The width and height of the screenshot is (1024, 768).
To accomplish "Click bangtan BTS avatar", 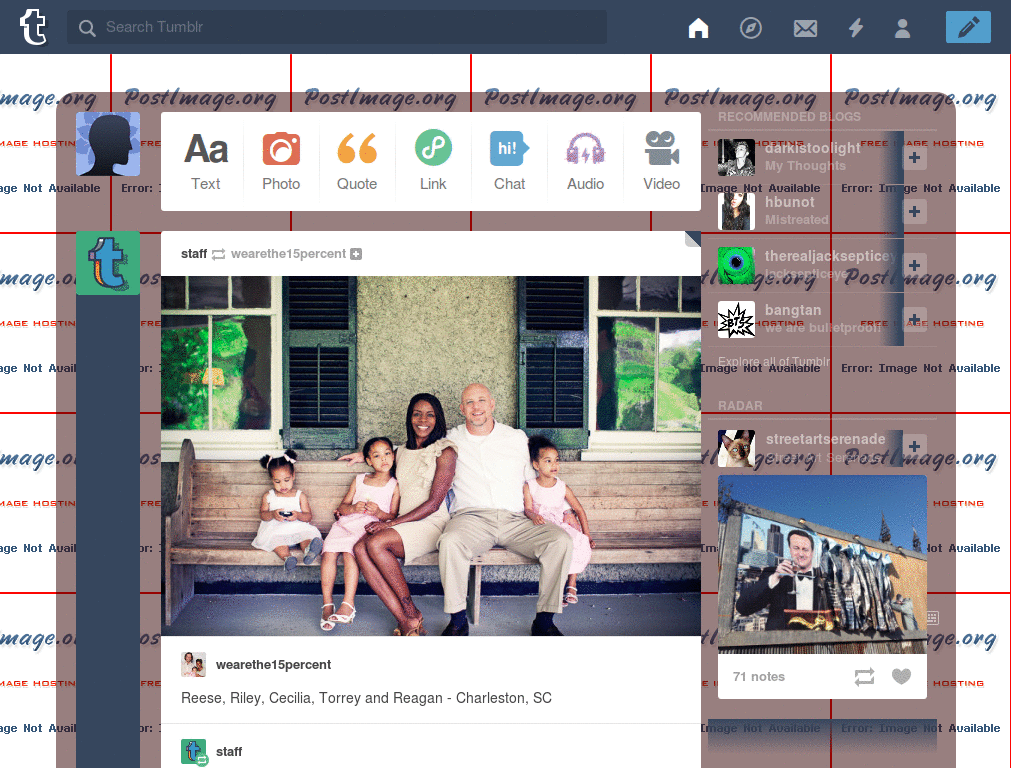I will tap(736, 319).
